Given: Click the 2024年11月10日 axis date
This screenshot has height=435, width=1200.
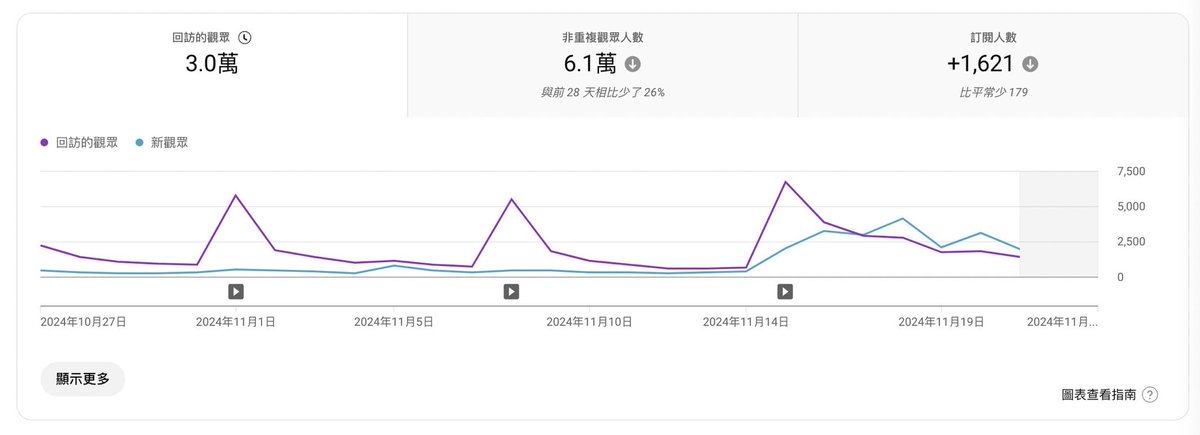Looking at the screenshot, I should click(589, 322).
